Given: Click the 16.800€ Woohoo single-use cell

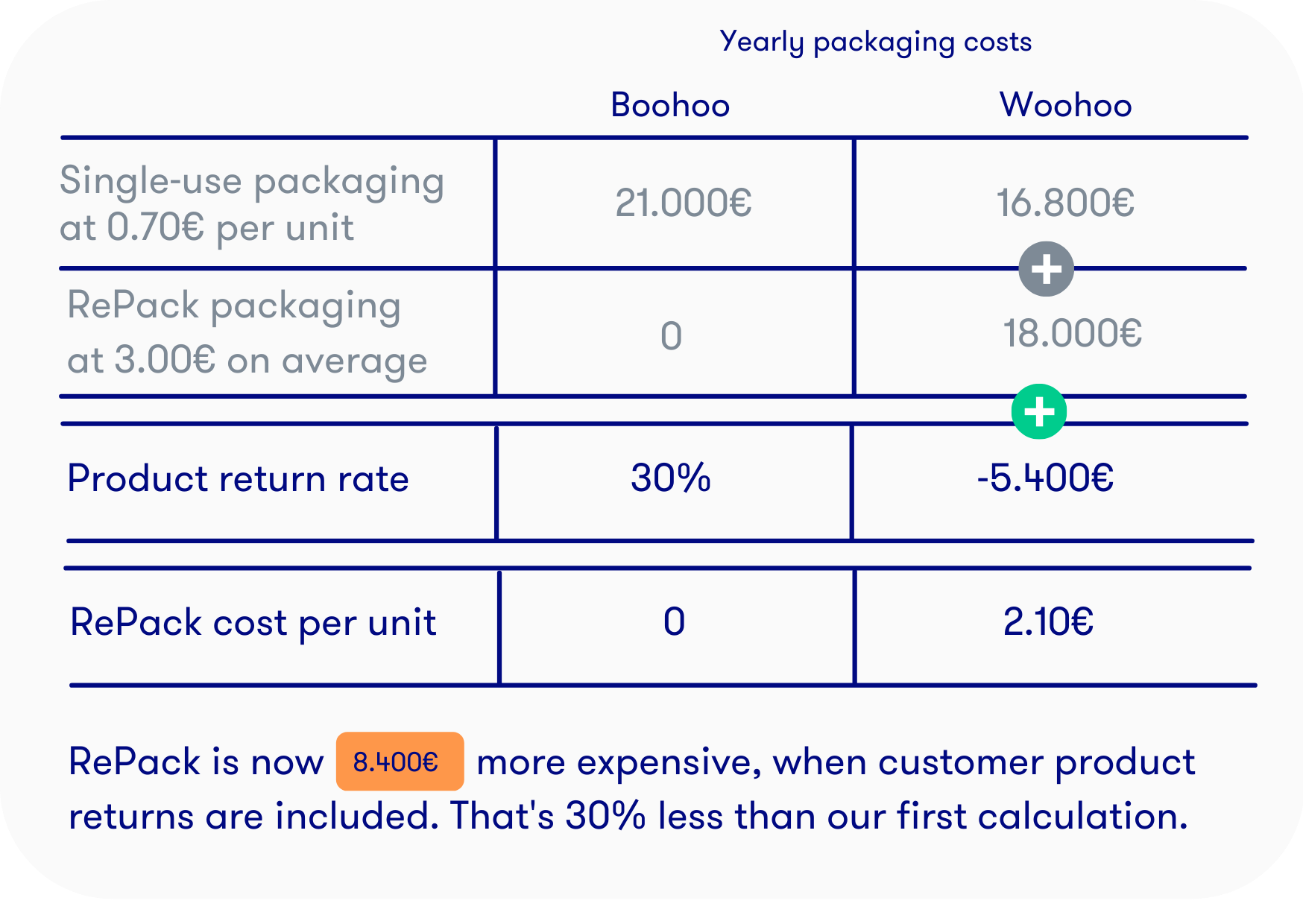Looking at the screenshot, I should (1065, 203).
